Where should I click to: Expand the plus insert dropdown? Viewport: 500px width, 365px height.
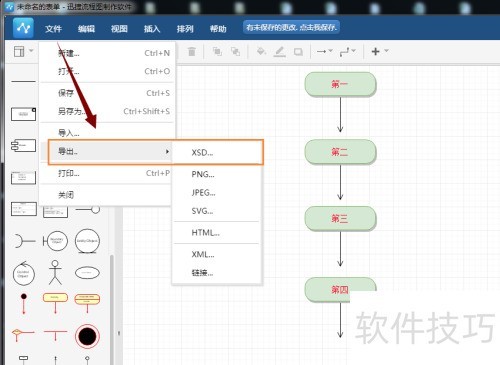(x=380, y=51)
